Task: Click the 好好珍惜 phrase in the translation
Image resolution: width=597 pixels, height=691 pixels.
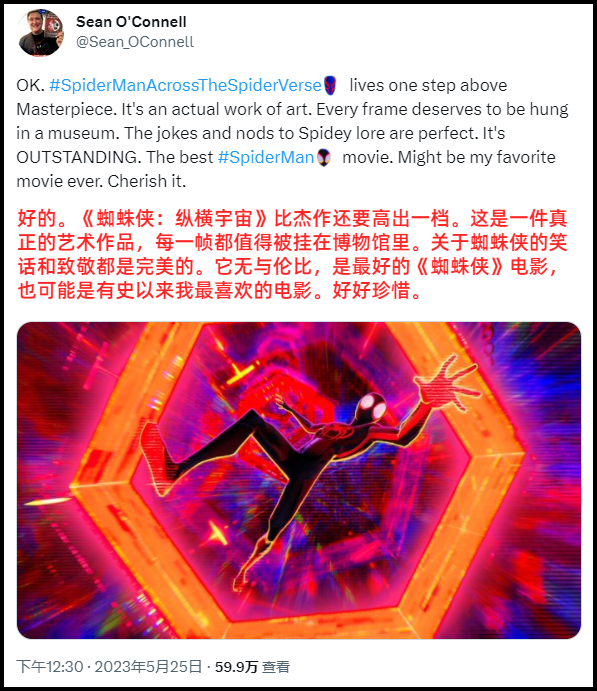Action: pos(371,290)
